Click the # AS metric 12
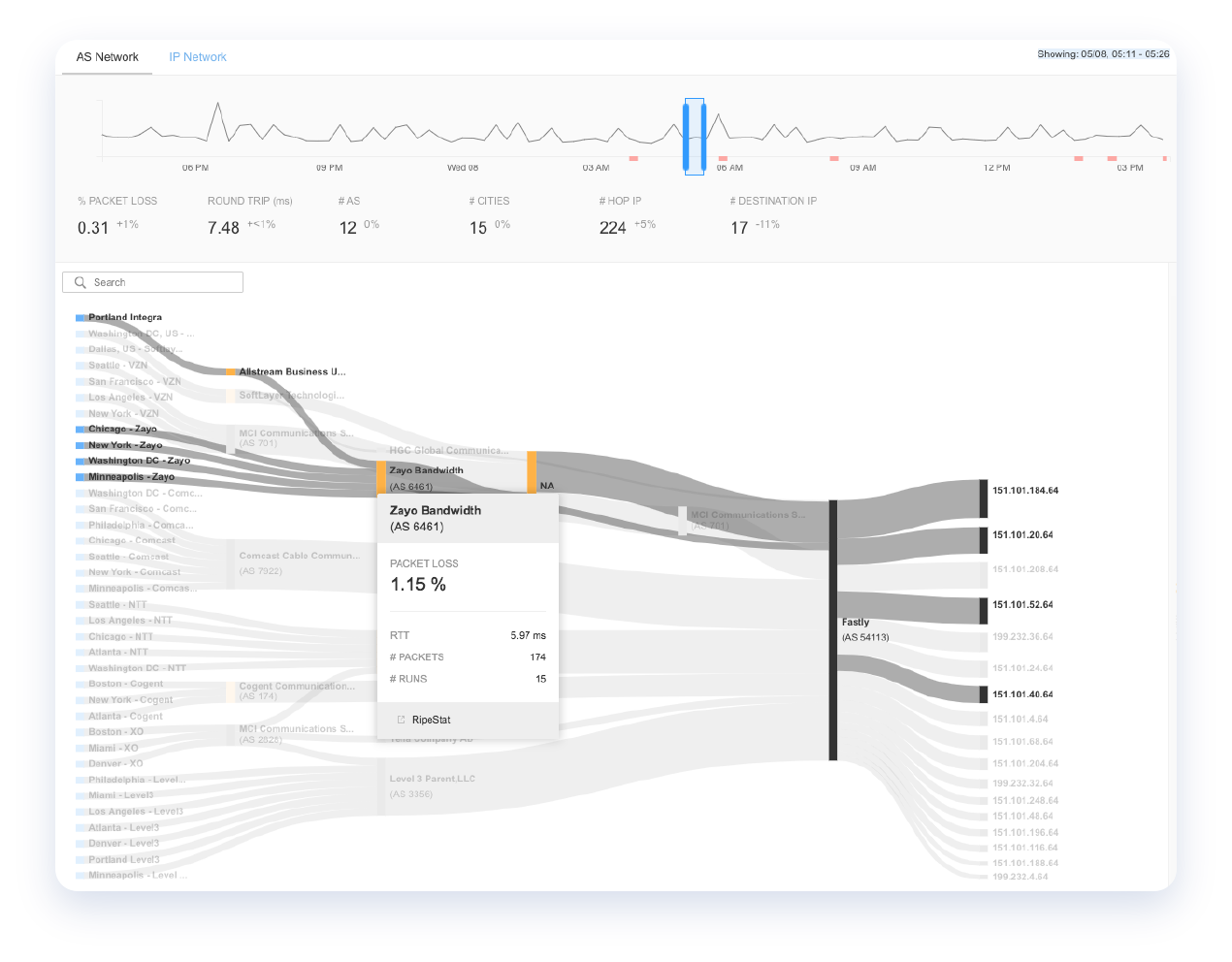The width and height of the screenshot is (1232, 962). coord(347,228)
